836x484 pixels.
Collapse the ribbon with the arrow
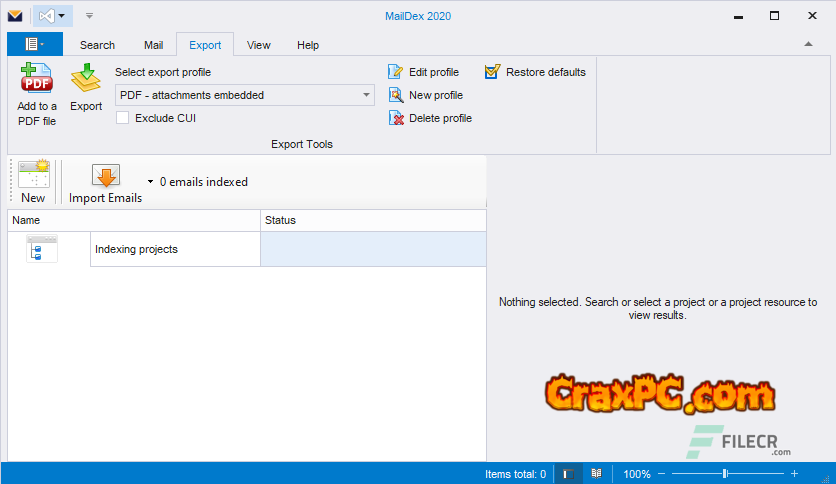808,45
